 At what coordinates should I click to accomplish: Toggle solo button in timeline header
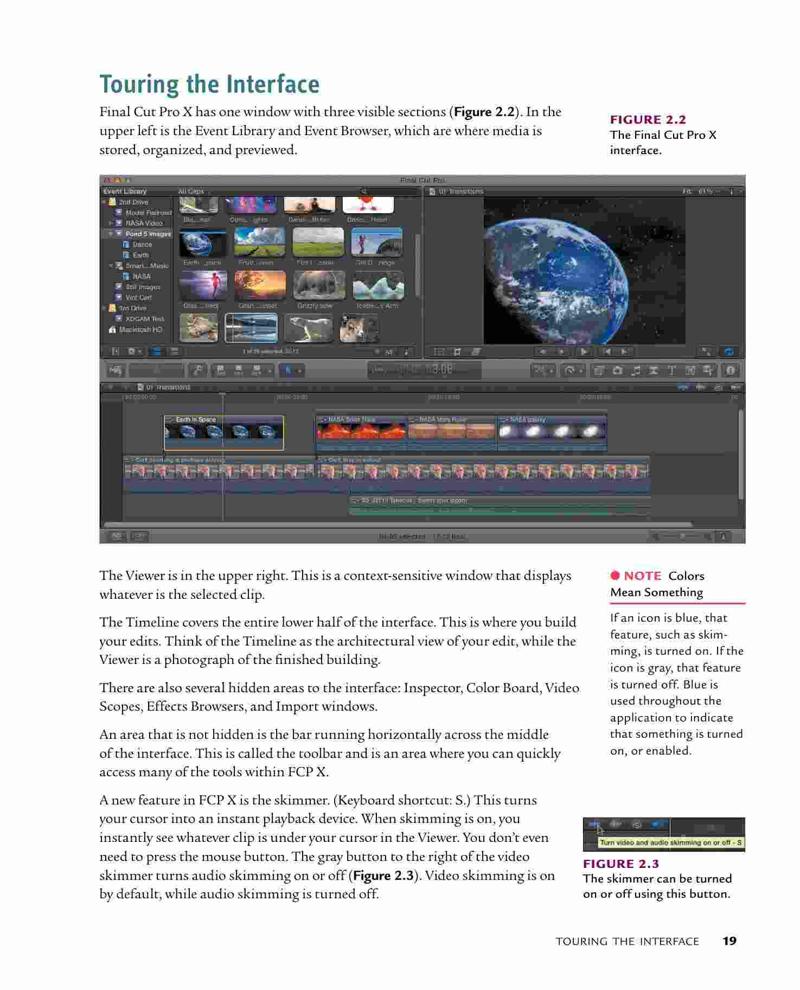pos(718,387)
